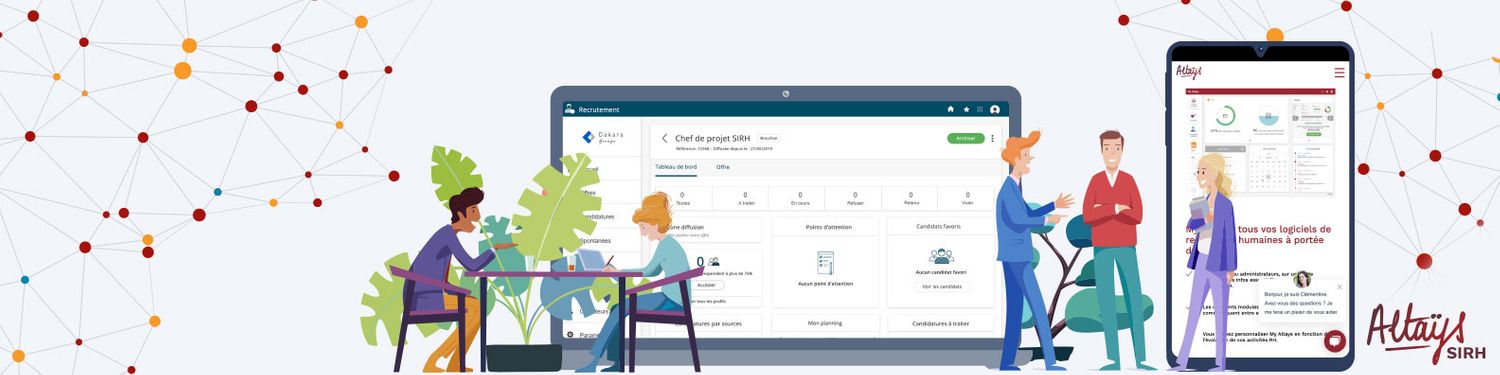Select the Refuser counter in the stats row
Image resolution: width=1500 pixels, height=375 pixels.
click(854, 198)
